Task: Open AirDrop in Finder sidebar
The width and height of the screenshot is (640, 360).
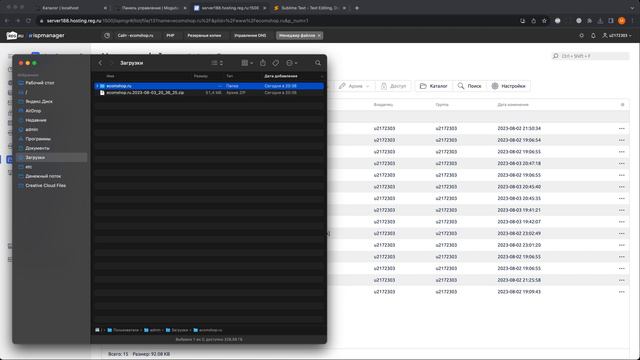Action: point(33,111)
